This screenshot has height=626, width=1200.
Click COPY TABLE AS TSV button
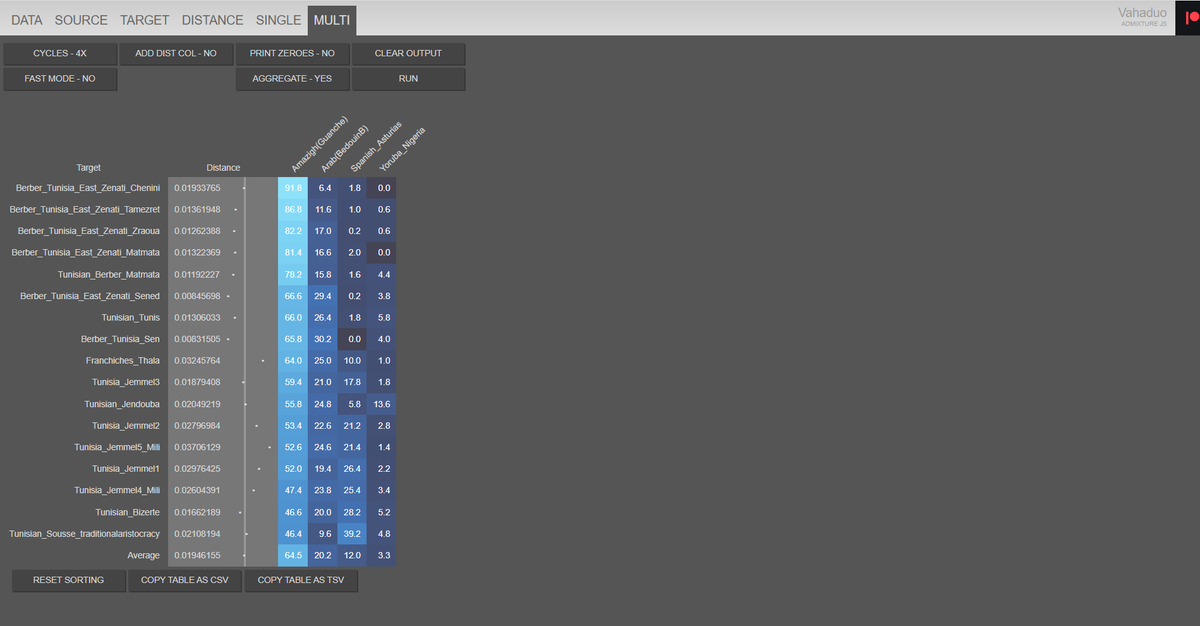(x=301, y=580)
